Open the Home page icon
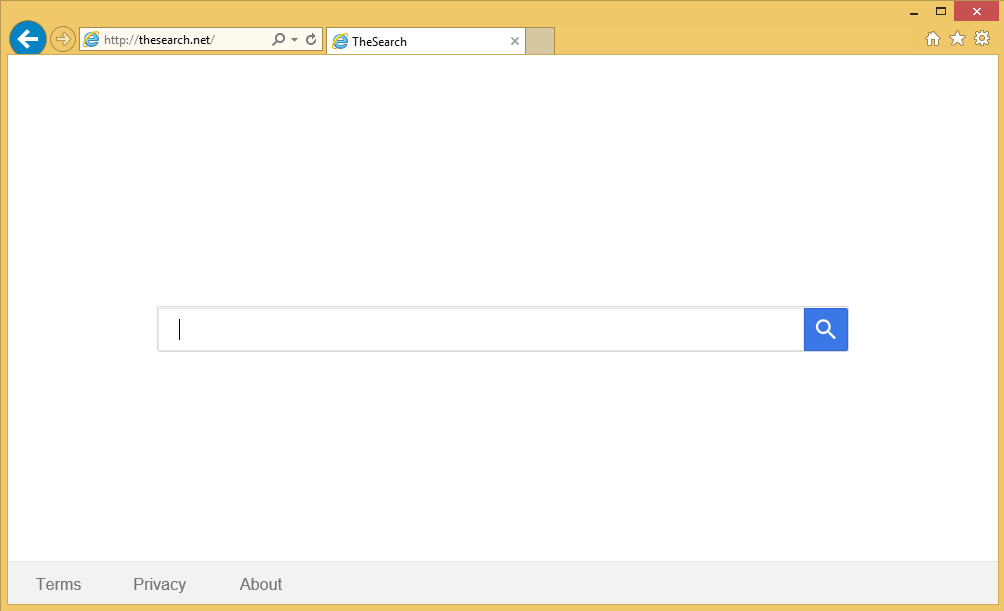The height and width of the screenshot is (611, 1004). 933,39
